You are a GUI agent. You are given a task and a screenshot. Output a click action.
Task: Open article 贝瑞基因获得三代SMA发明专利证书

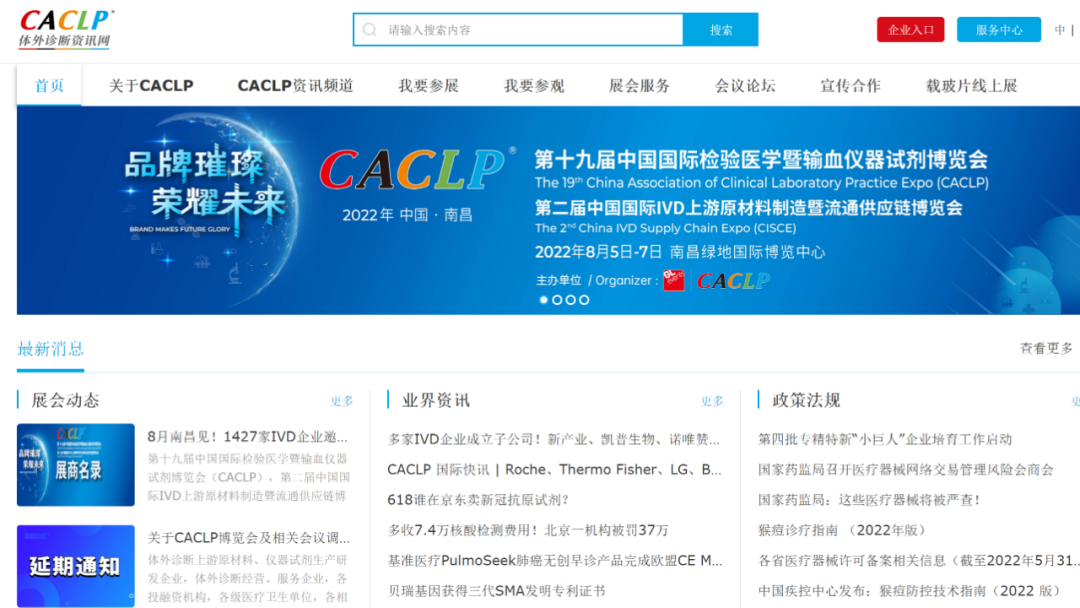(497, 591)
